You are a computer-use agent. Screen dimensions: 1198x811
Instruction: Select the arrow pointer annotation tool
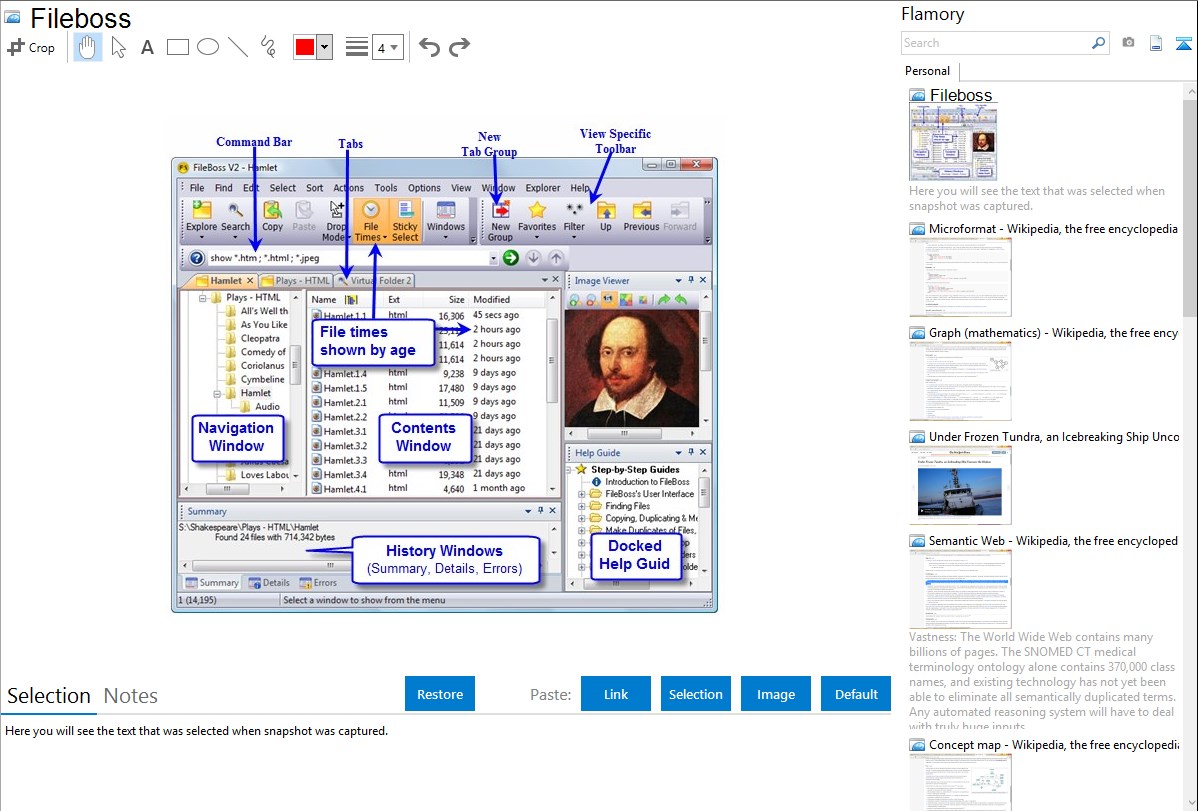(118, 47)
